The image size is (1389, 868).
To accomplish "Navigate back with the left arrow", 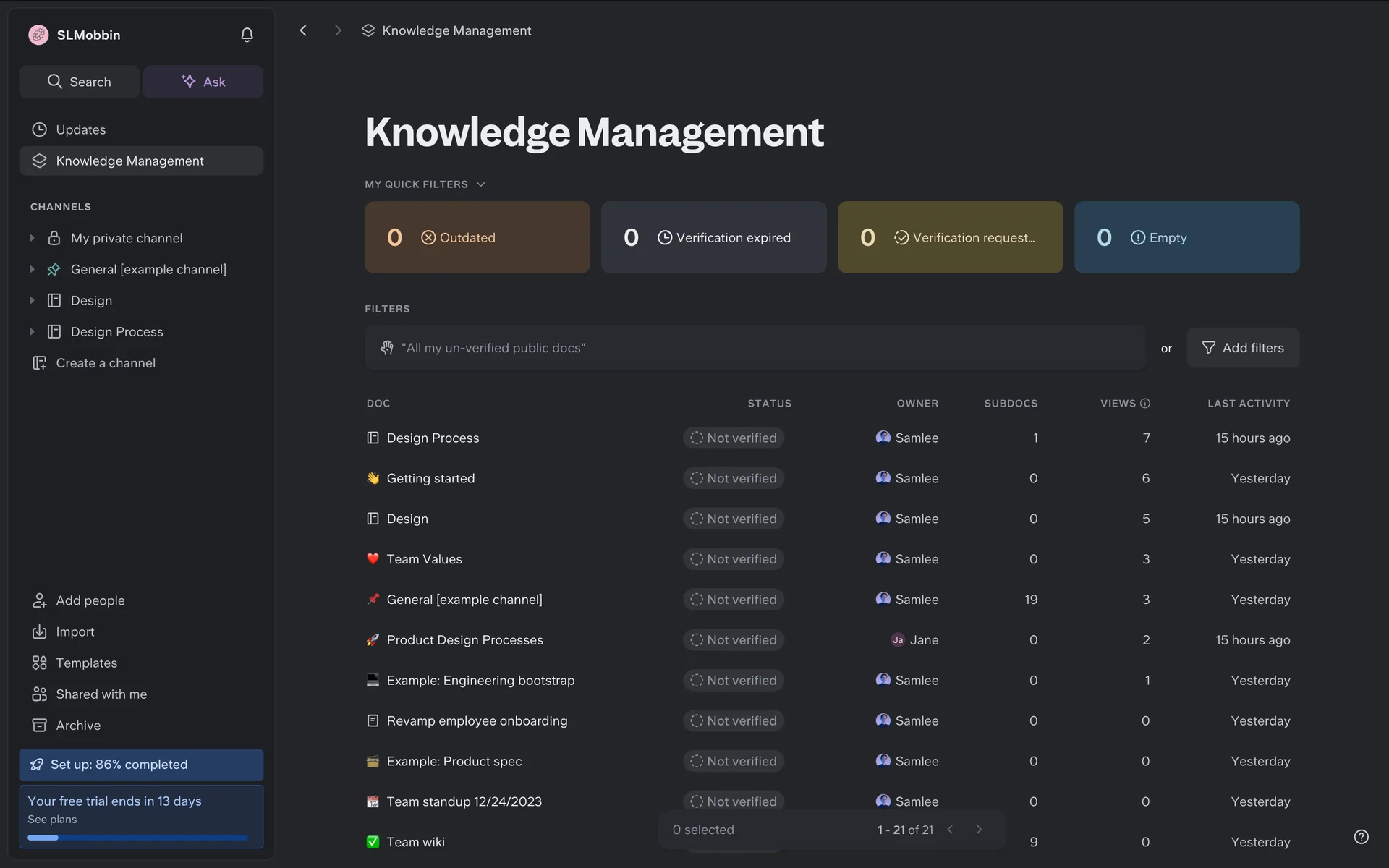I will pos(303,30).
